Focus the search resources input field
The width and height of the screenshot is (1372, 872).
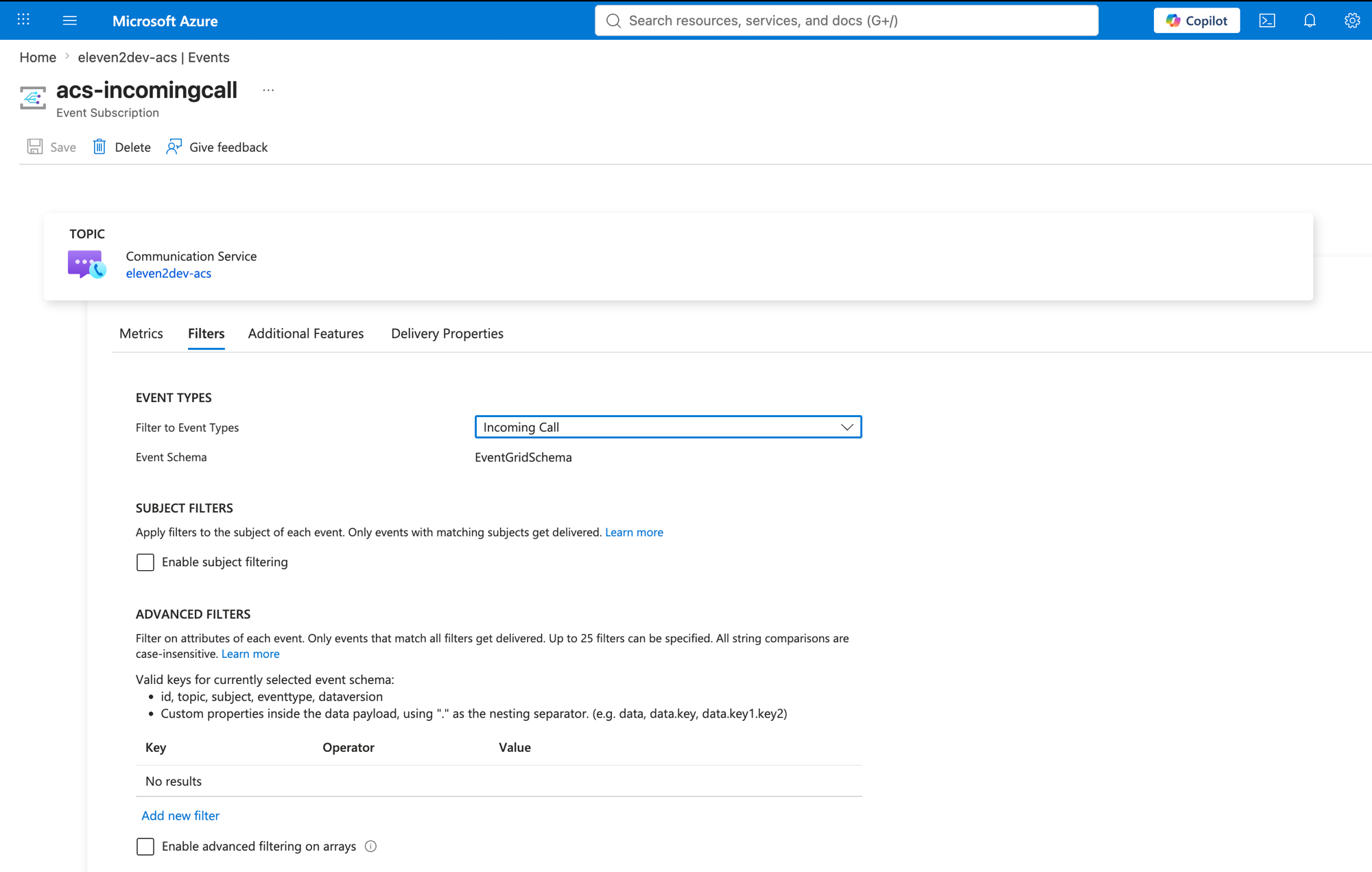click(847, 21)
